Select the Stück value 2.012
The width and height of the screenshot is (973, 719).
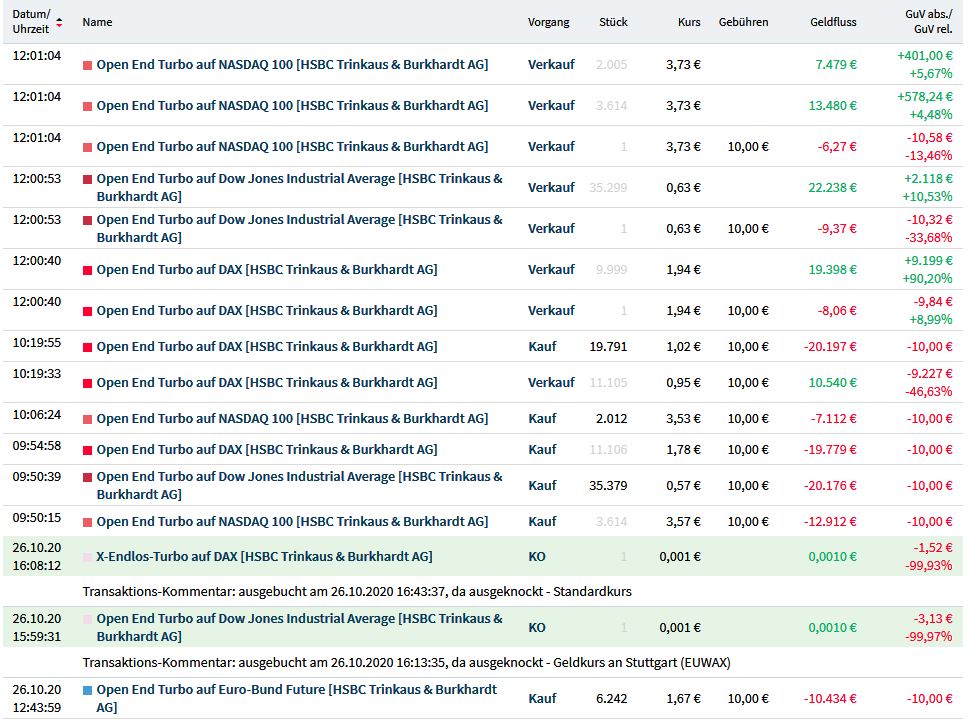pos(611,418)
